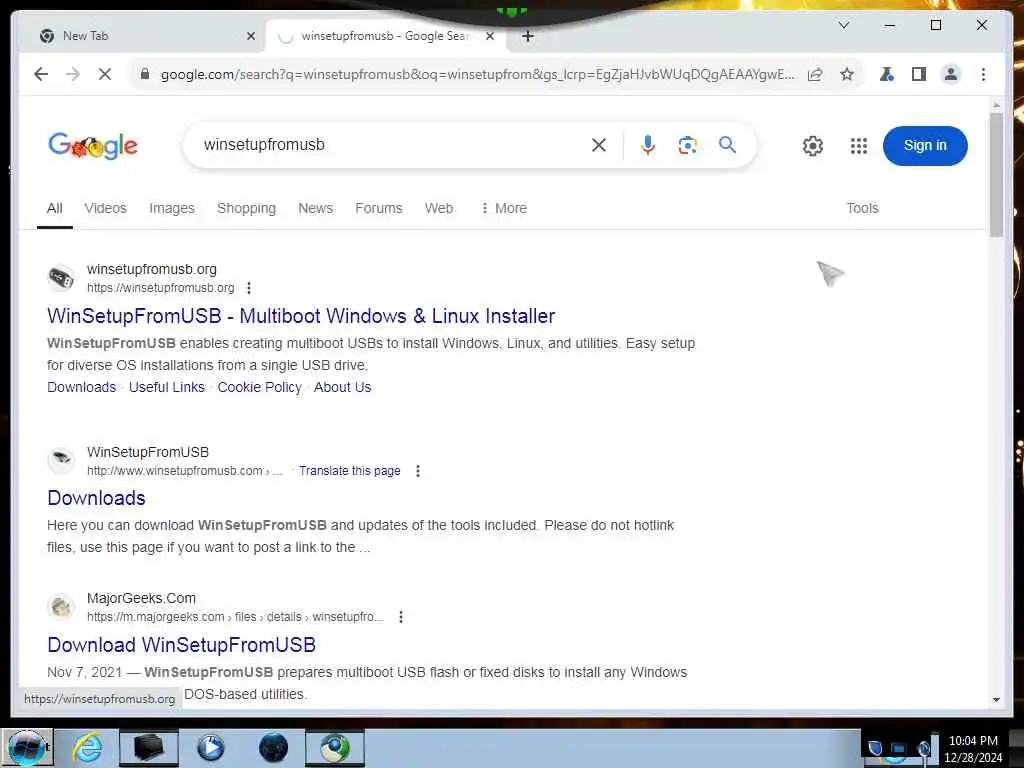Go back to the previous page
This screenshot has height=768, width=1024.
[41, 74]
